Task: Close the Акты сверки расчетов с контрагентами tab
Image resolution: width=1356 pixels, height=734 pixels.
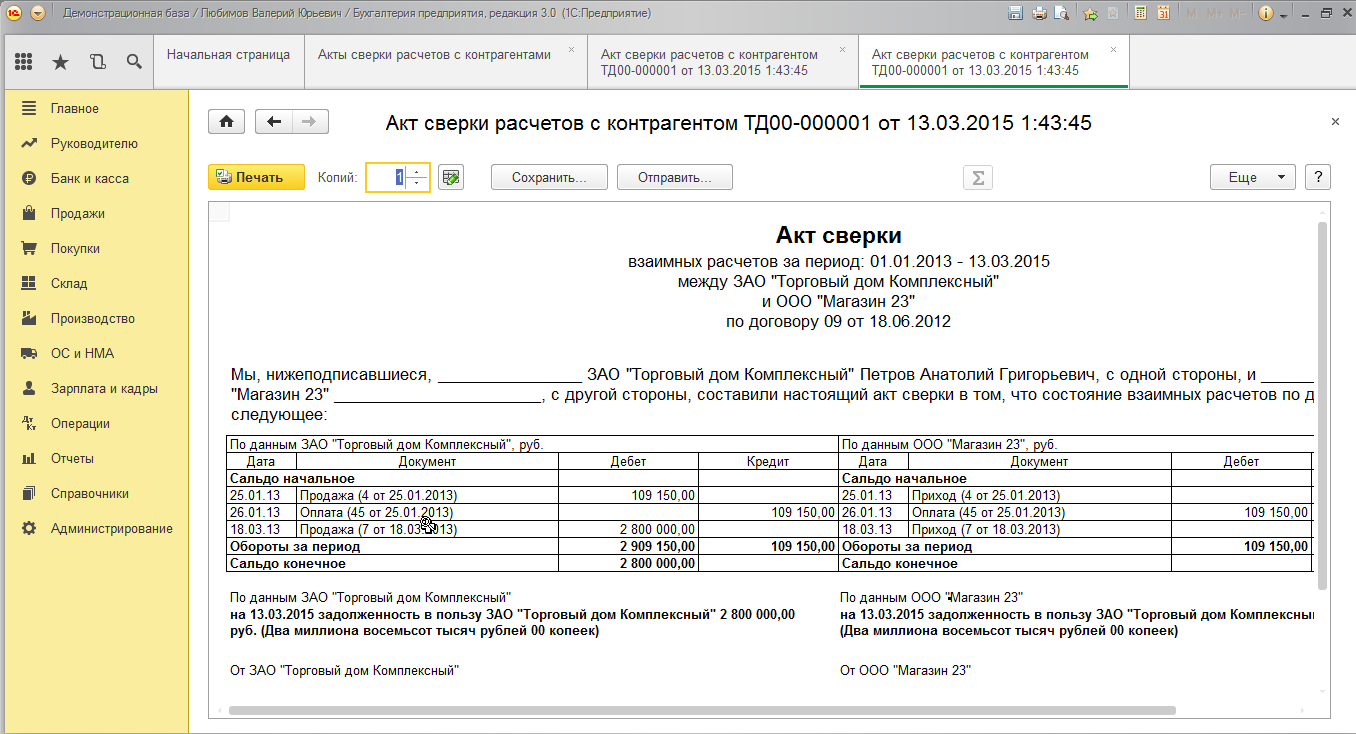Action: 571,49
